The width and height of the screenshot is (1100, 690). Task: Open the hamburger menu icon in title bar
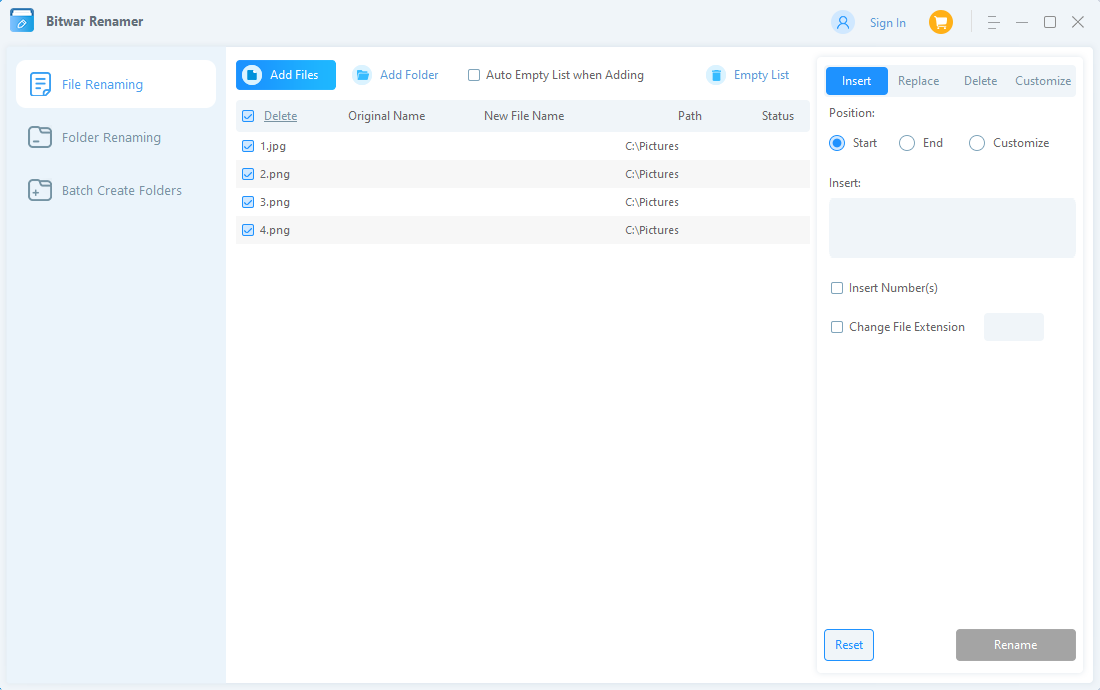(x=993, y=22)
